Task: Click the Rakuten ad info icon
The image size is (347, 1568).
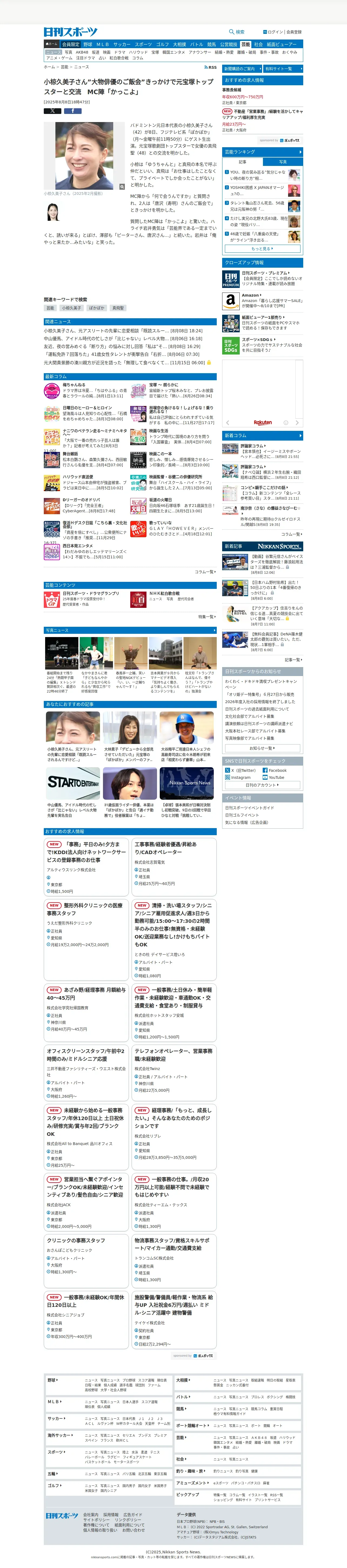Action: click(286, 422)
